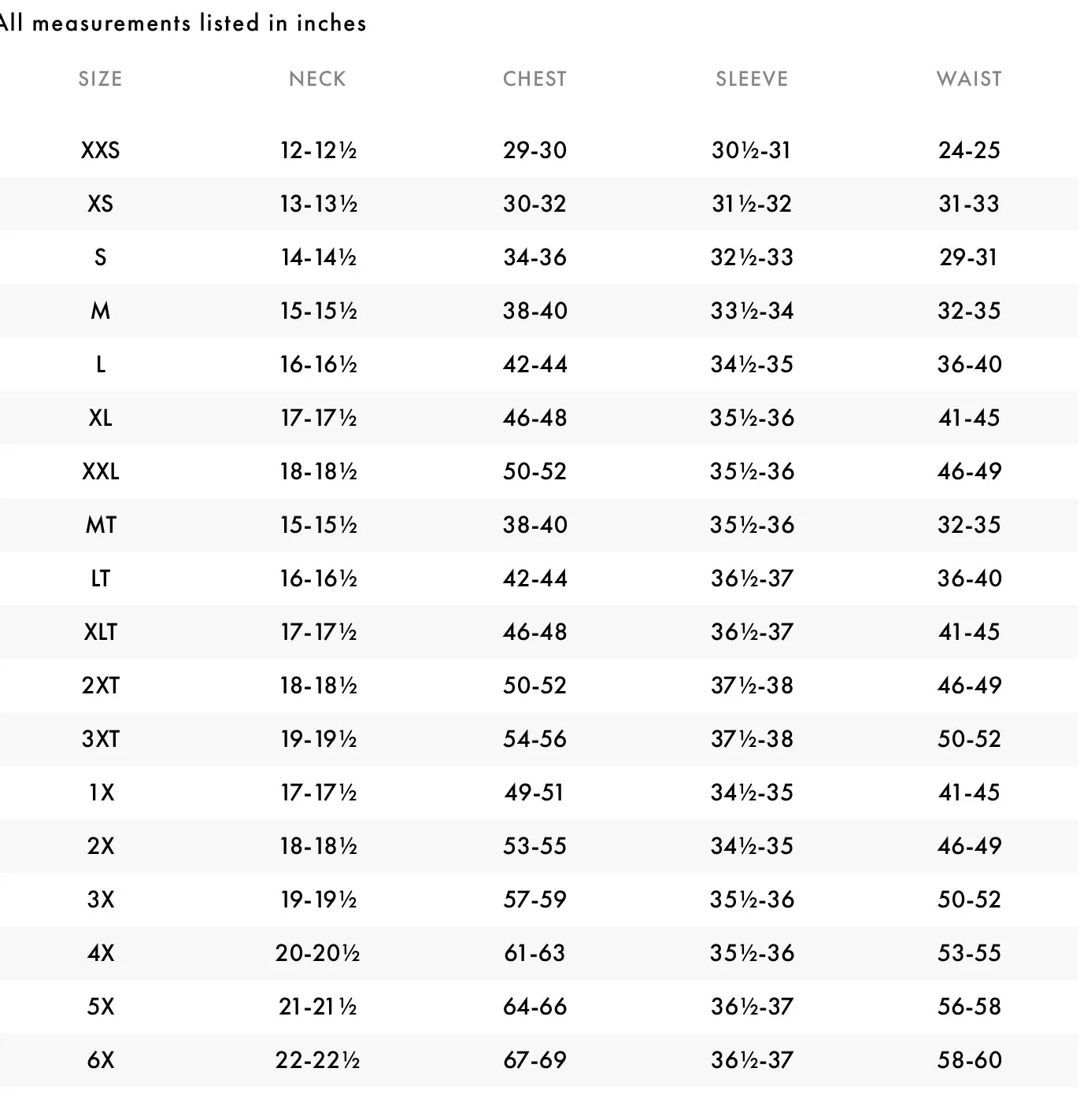Screen dimensions: 1080x1120
Task: Click sleeve value 30½-31 for XXS
Action: (x=752, y=150)
